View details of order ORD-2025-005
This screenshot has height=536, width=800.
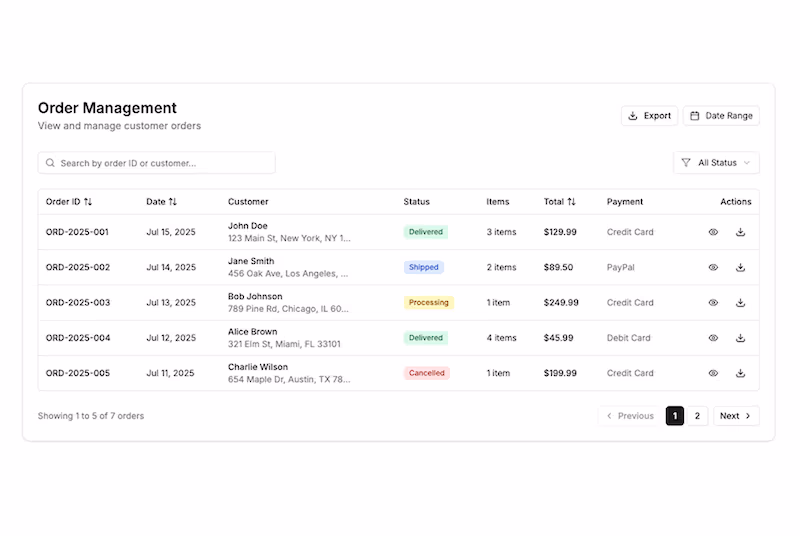(x=713, y=373)
